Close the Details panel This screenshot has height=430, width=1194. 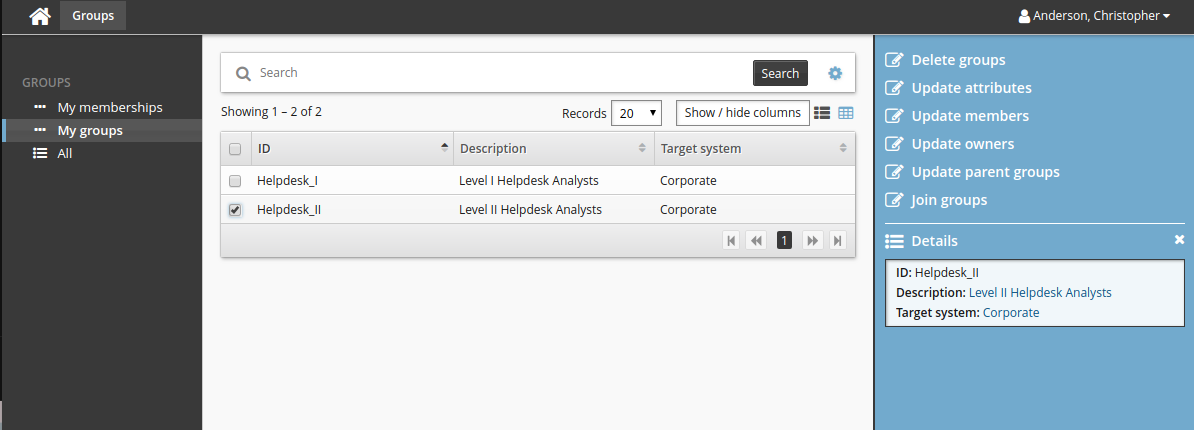point(1179,240)
